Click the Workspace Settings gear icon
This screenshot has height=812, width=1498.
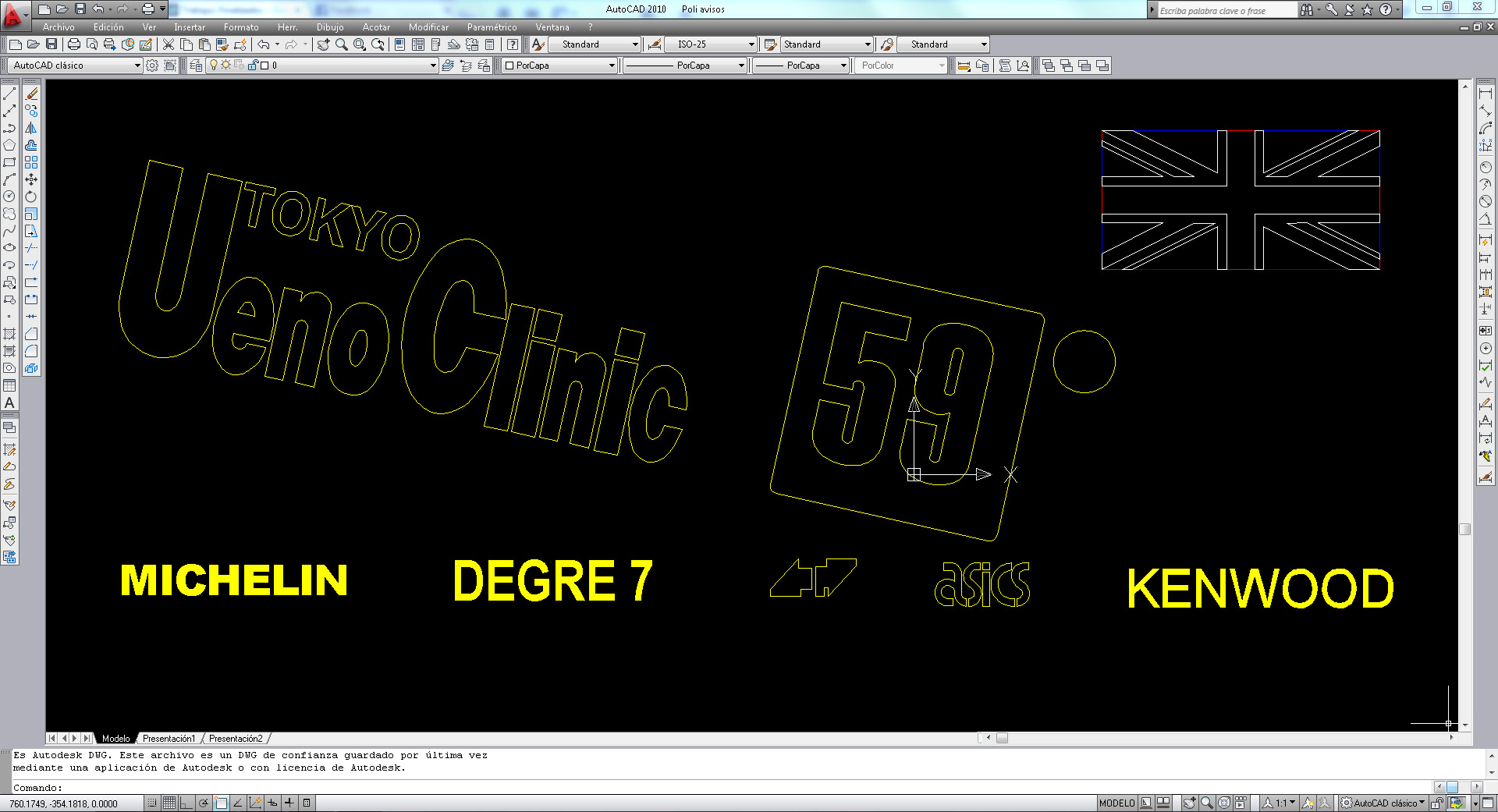(x=152, y=66)
